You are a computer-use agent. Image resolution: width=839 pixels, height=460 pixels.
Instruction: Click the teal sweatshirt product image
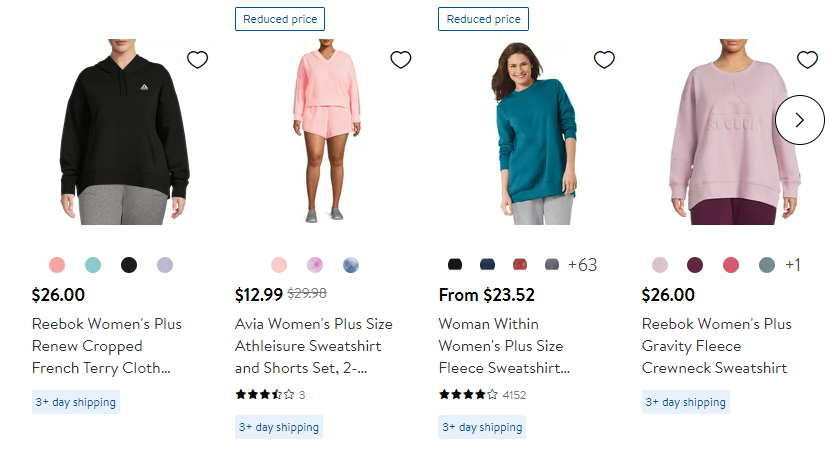(x=534, y=135)
